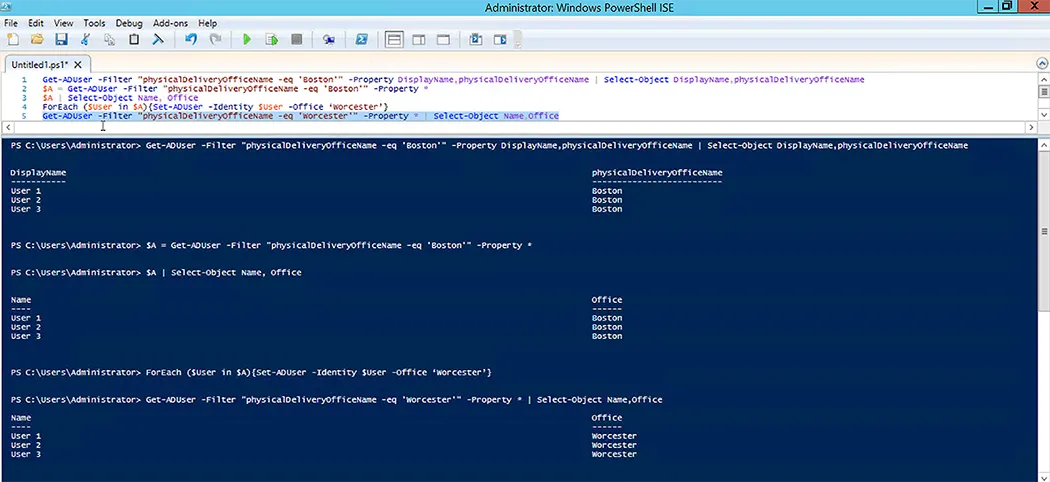1050x482 pixels.
Task: Open the Help menu
Action: 208,23
